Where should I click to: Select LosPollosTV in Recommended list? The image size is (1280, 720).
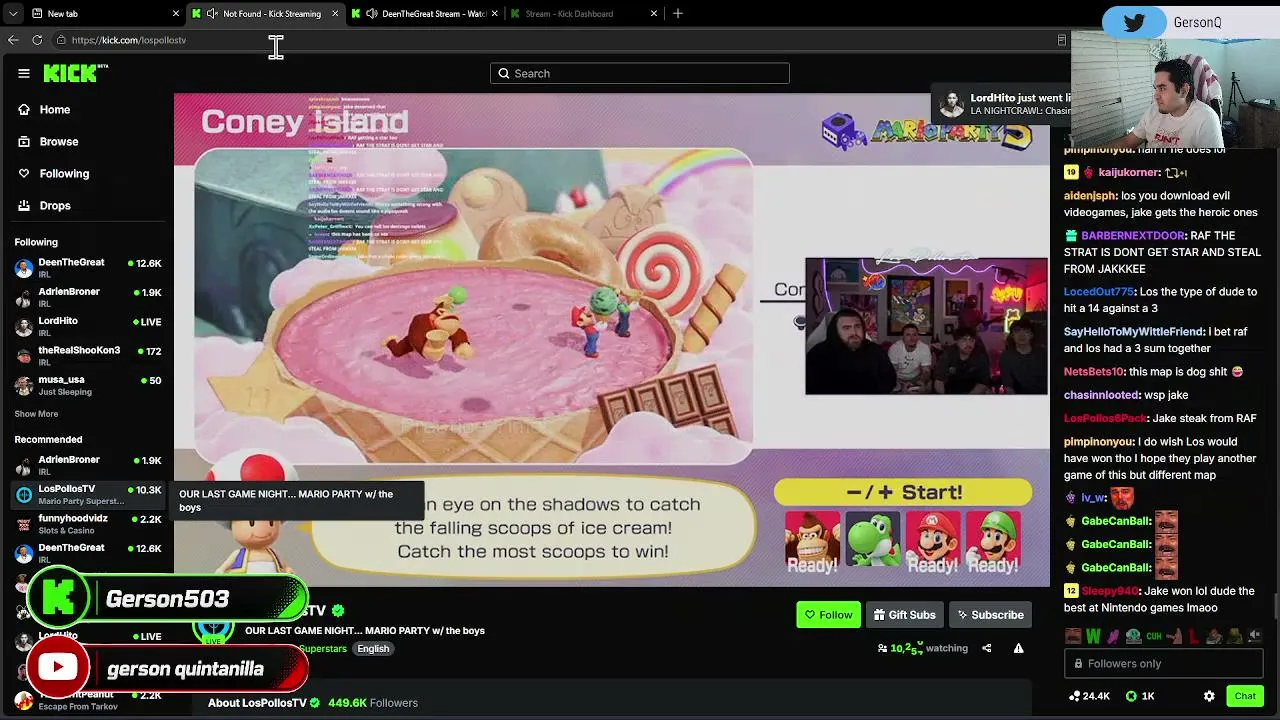(x=87, y=494)
